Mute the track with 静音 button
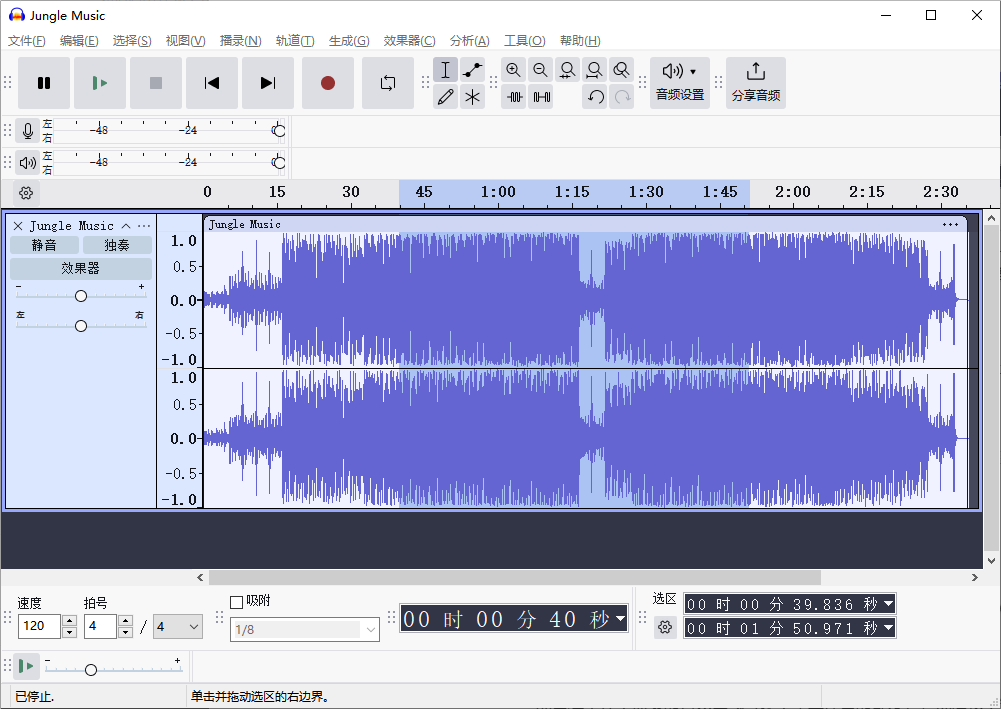This screenshot has height=709, width=1001. [x=44, y=245]
